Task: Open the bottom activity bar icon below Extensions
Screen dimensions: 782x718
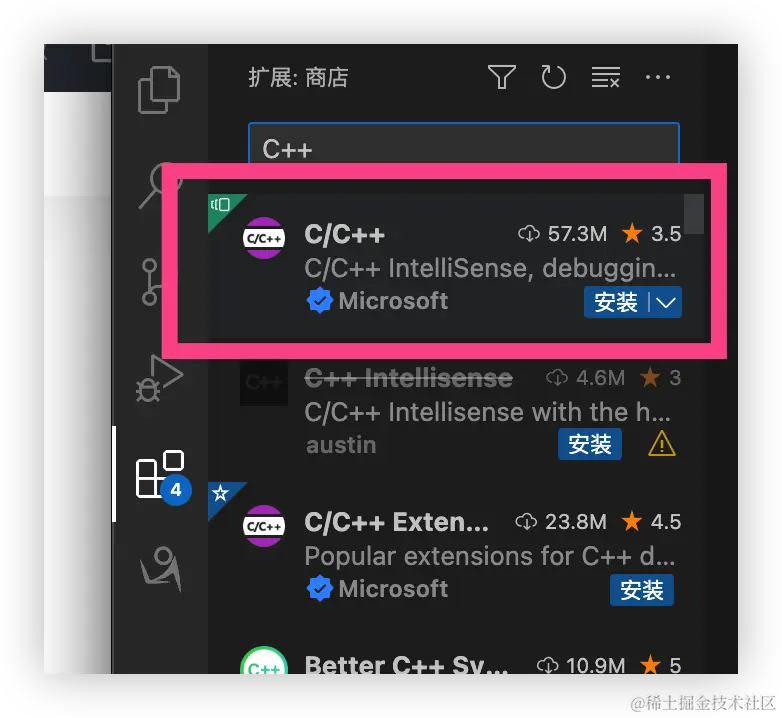Action: coord(161,568)
